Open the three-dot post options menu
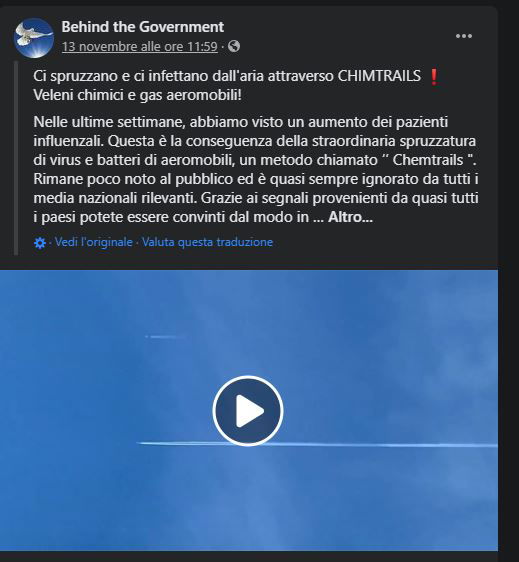Screen dimensions: 519x562 [x=463, y=36]
